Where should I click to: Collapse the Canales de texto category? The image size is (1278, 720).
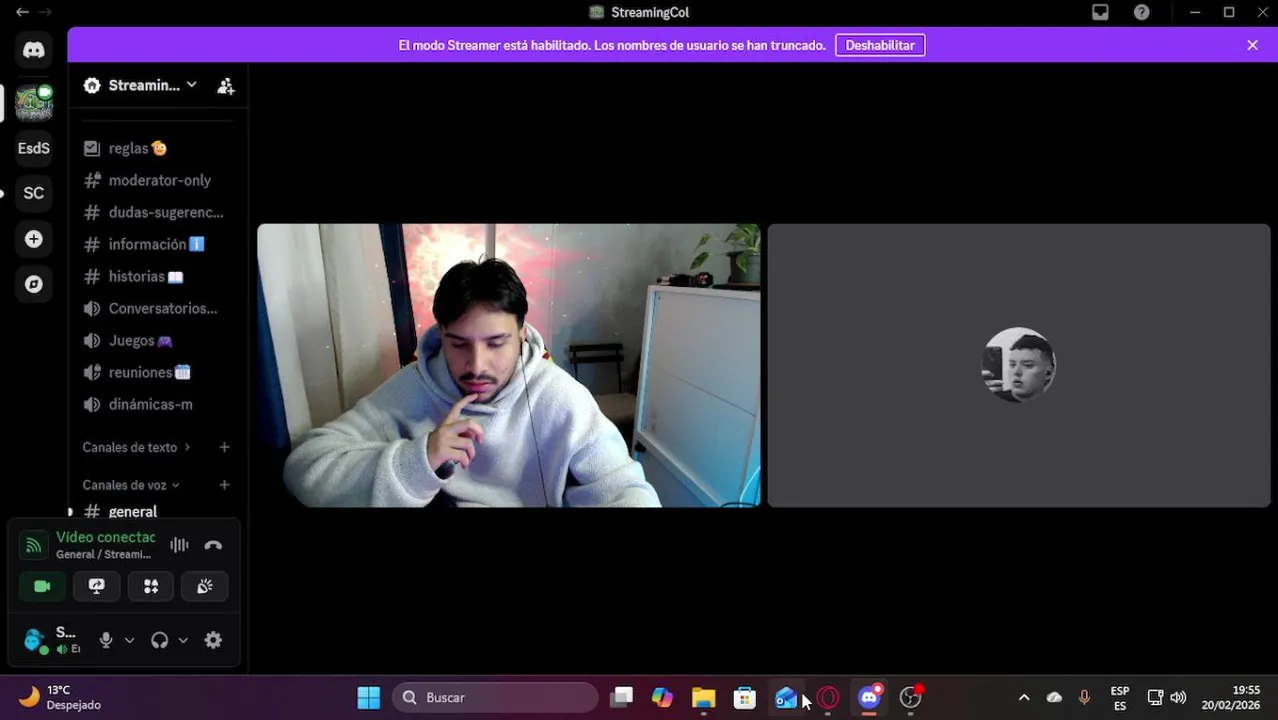click(136, 447)
